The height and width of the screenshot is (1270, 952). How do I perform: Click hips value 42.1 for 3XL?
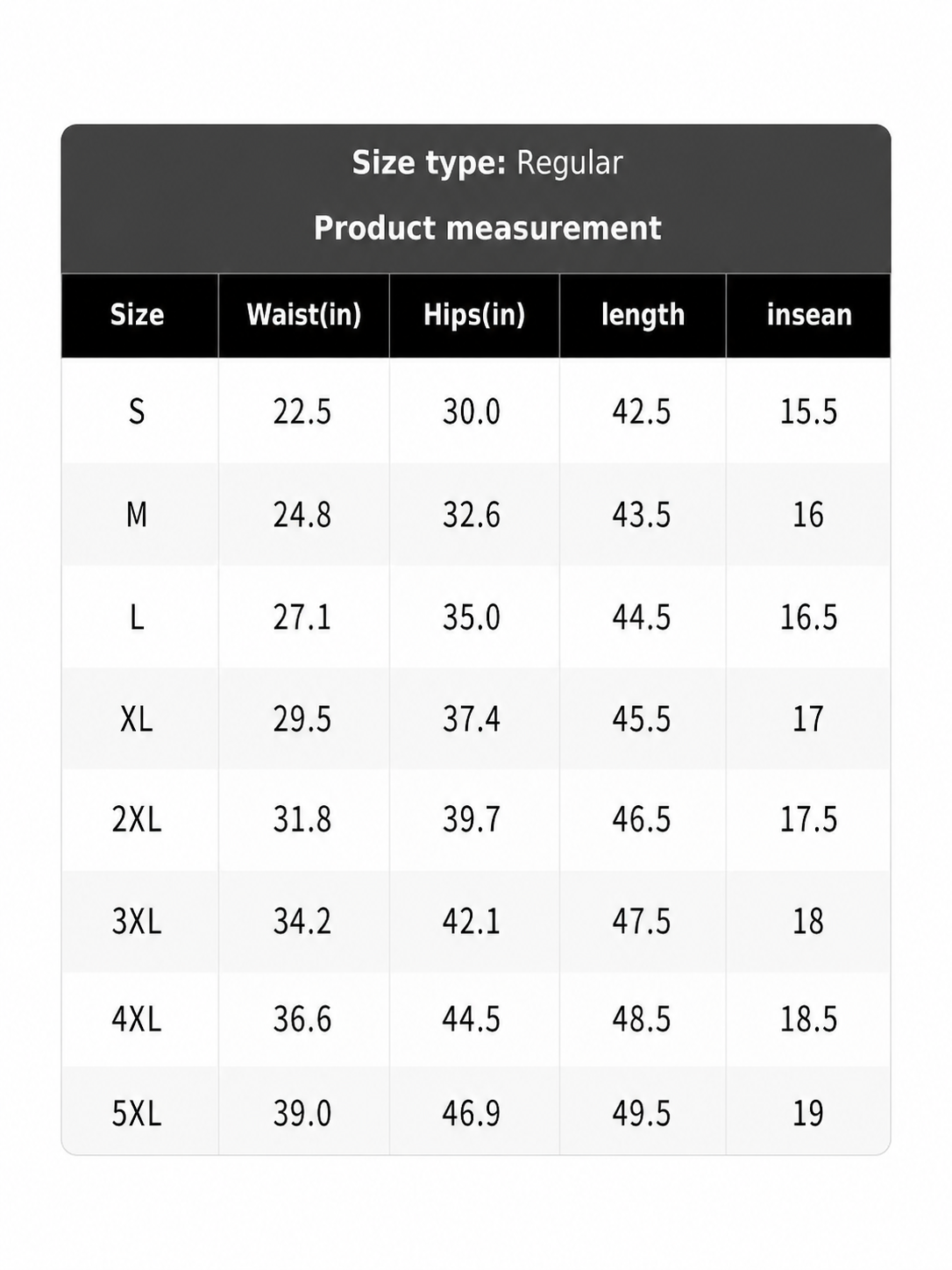coord(472,922)
